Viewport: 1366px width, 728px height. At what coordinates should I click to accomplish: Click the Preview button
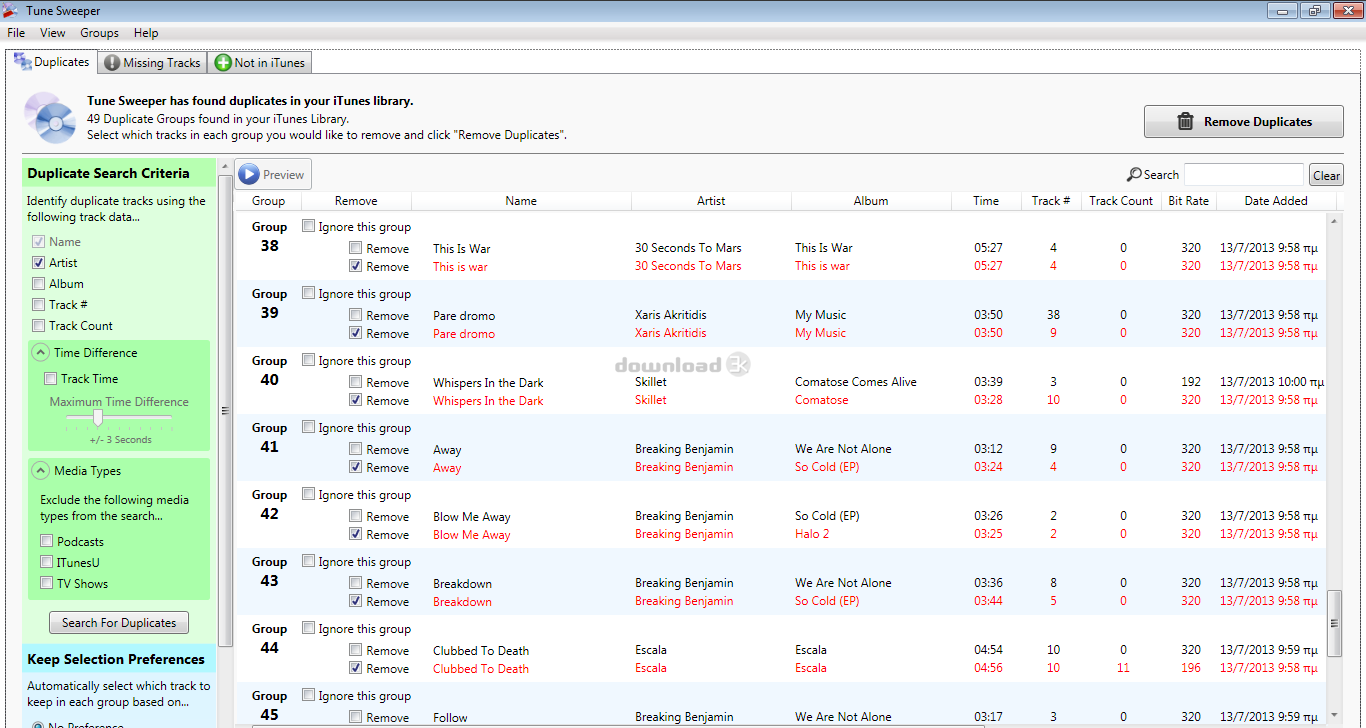(273, 174)
